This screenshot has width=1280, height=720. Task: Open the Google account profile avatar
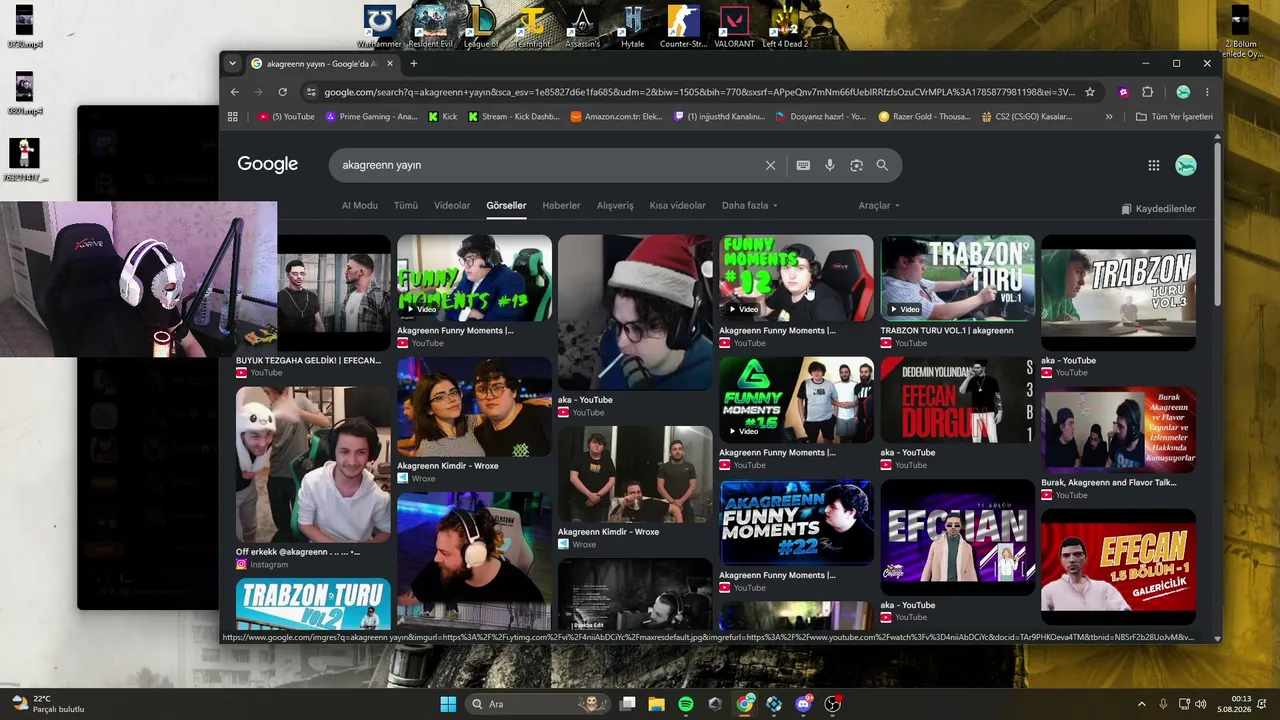coord(1186,166)
